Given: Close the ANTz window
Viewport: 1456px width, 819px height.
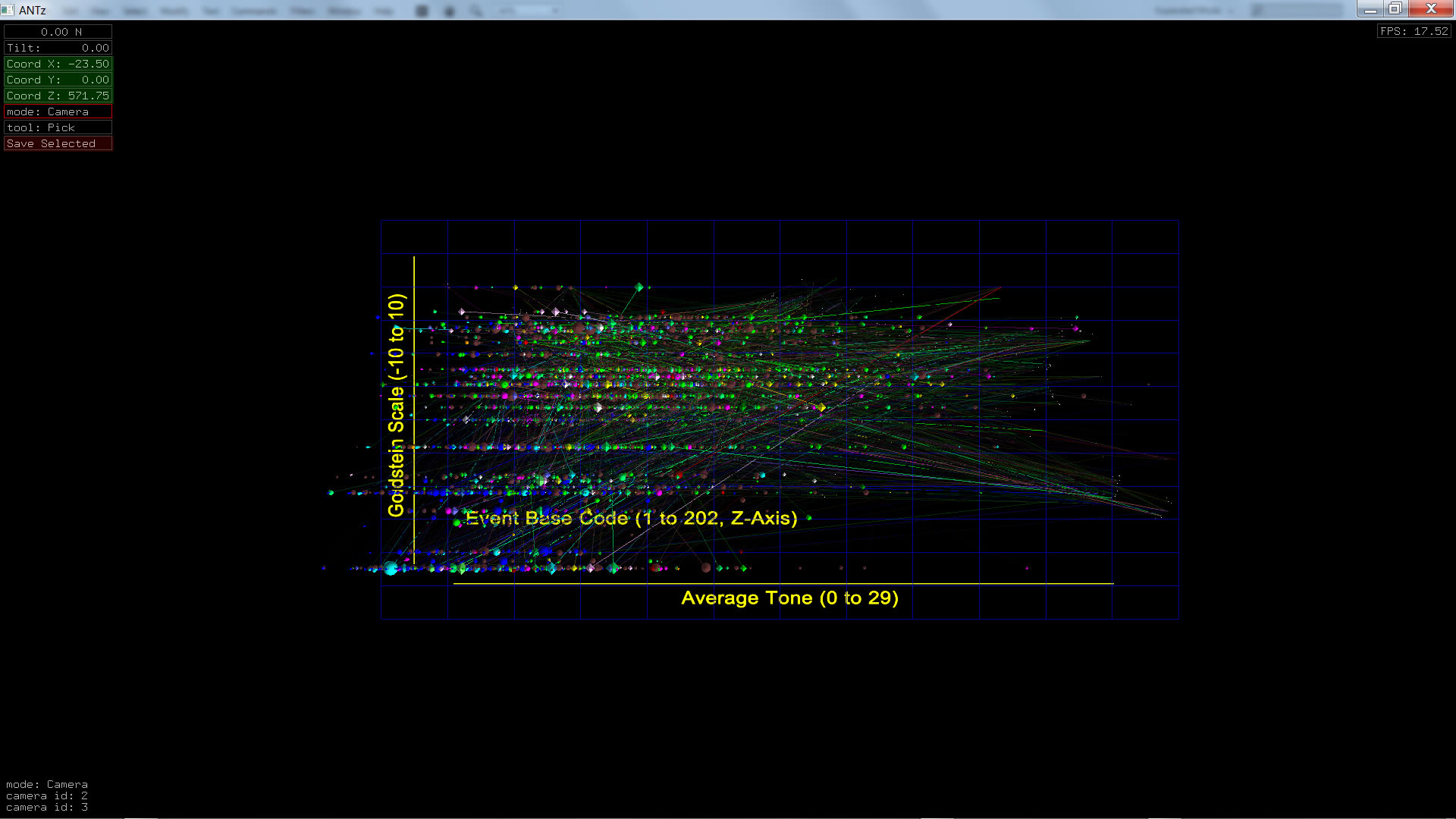Looking at the screenshot, I should coord(1431,9).
